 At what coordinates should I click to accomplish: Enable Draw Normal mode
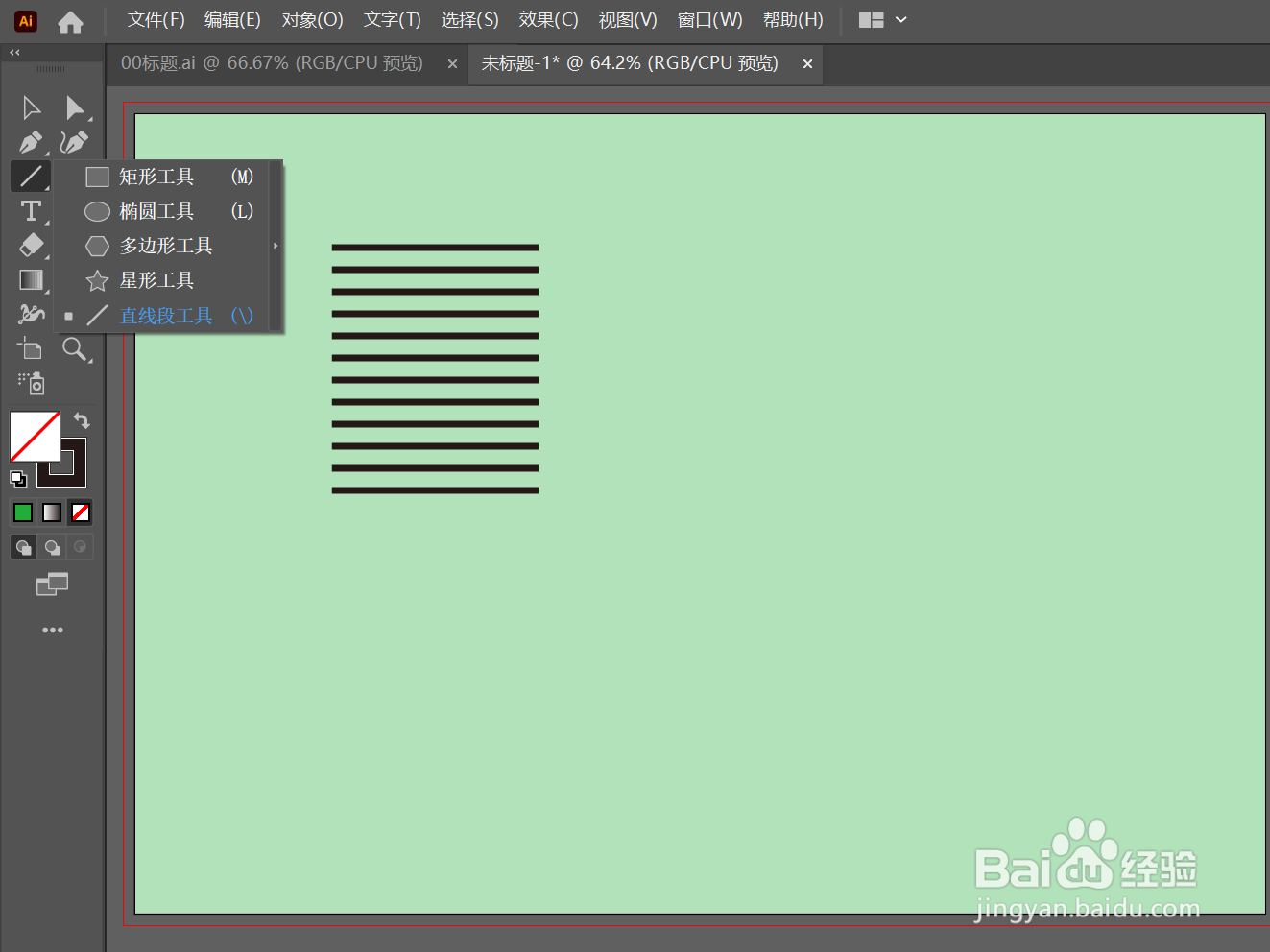point(23,547)
